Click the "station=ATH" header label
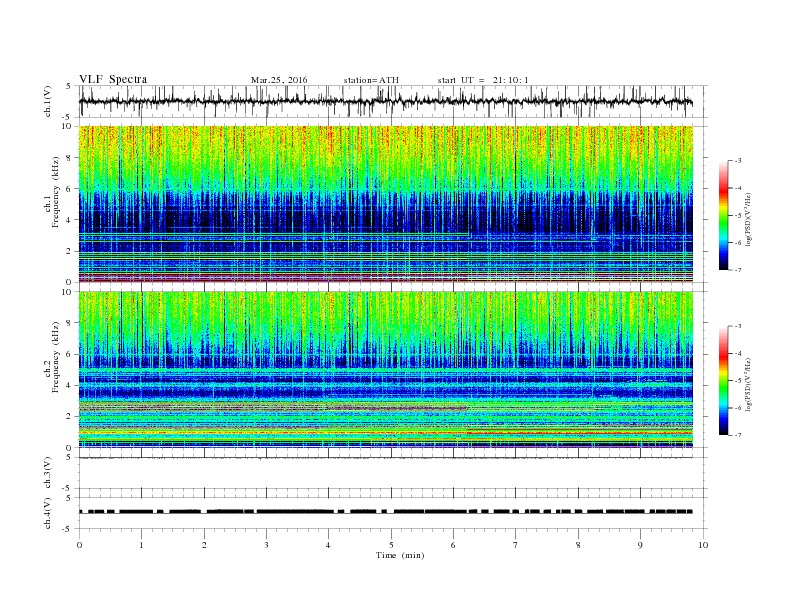The height and width of the screenshot is (612, 792). point(371,80)
